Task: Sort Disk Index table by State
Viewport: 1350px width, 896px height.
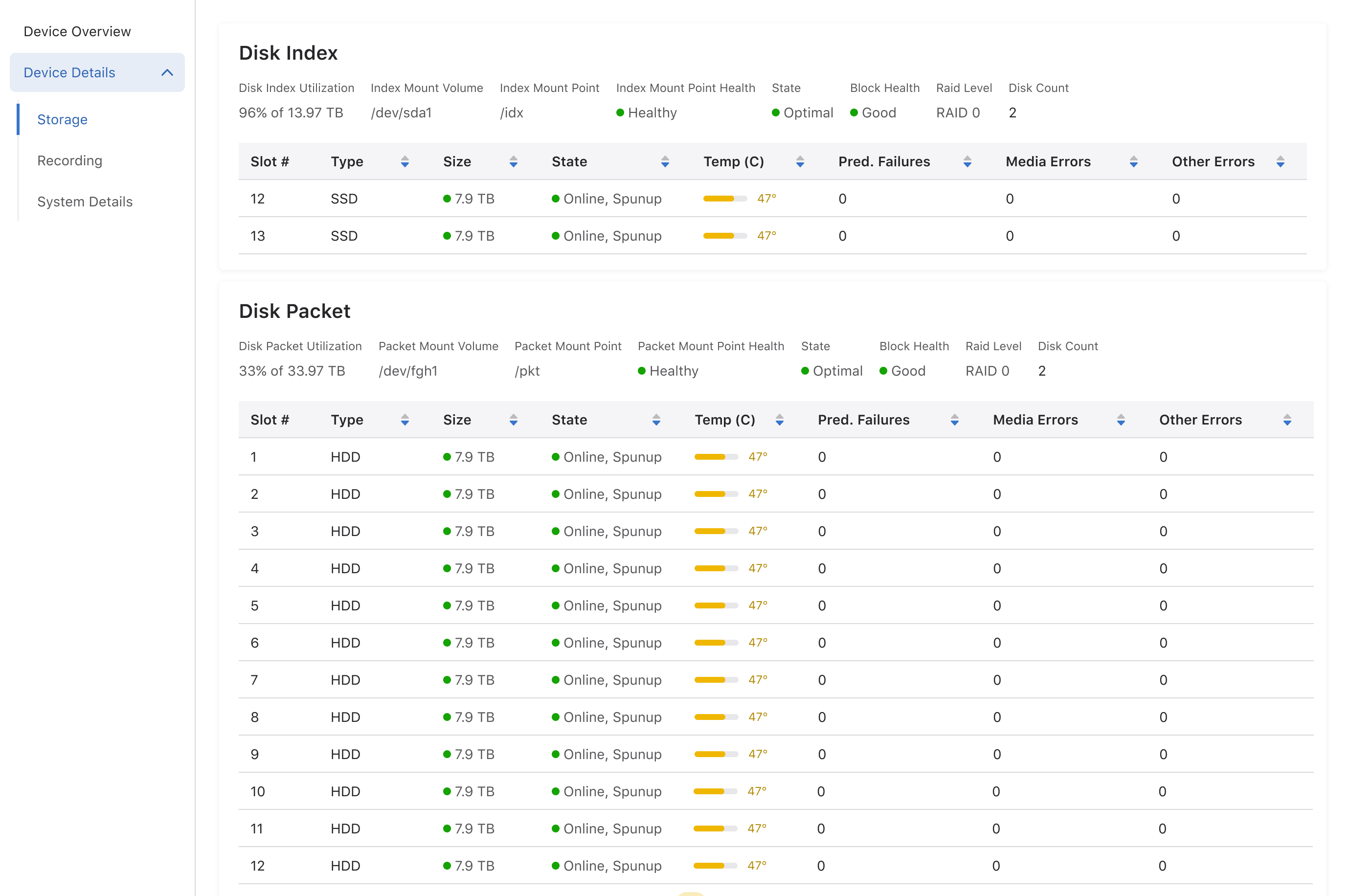Action: point(664,162)
